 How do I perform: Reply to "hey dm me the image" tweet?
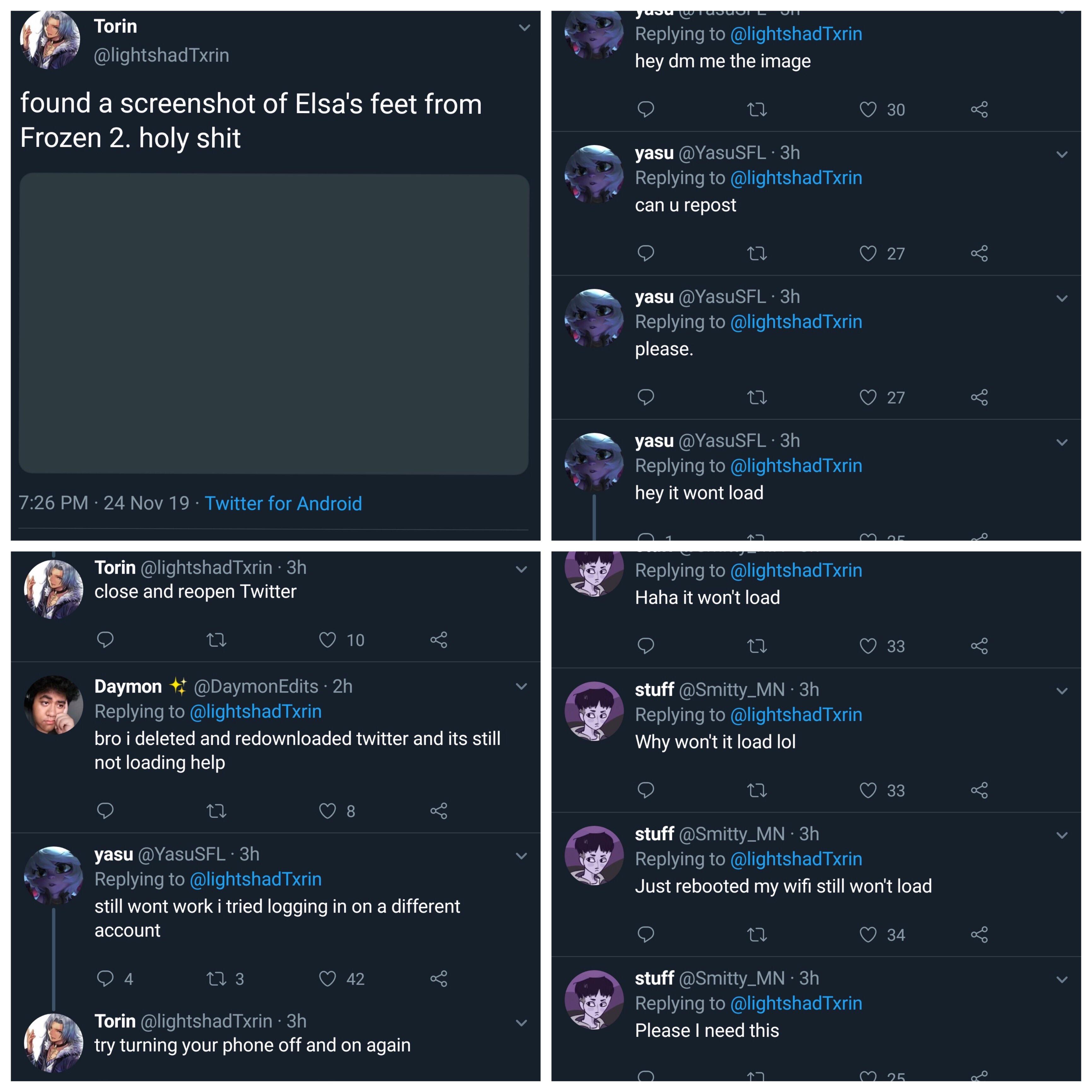click(646, 109)
